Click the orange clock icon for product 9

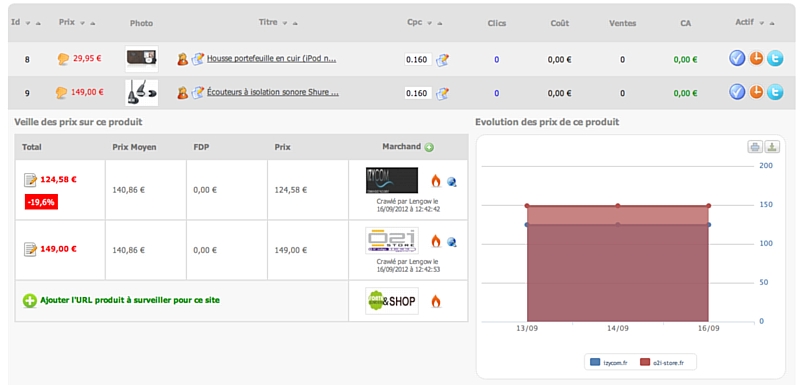pos(756,93)
